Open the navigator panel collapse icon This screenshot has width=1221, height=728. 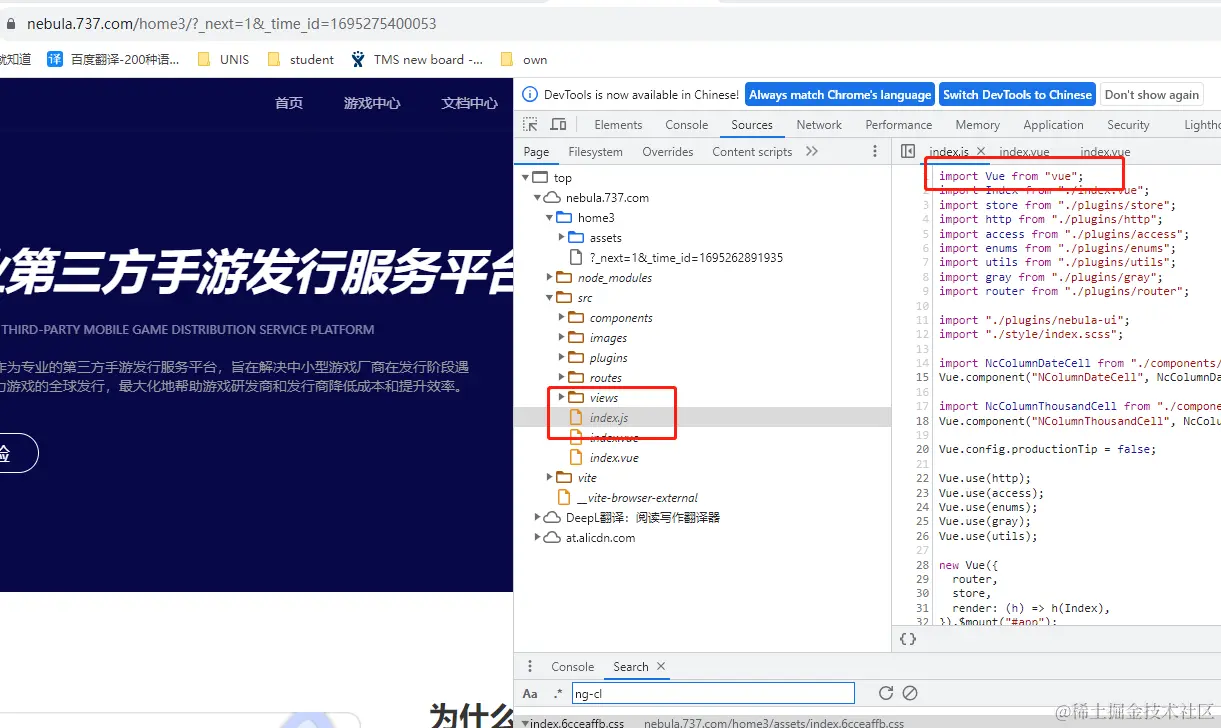908,152
